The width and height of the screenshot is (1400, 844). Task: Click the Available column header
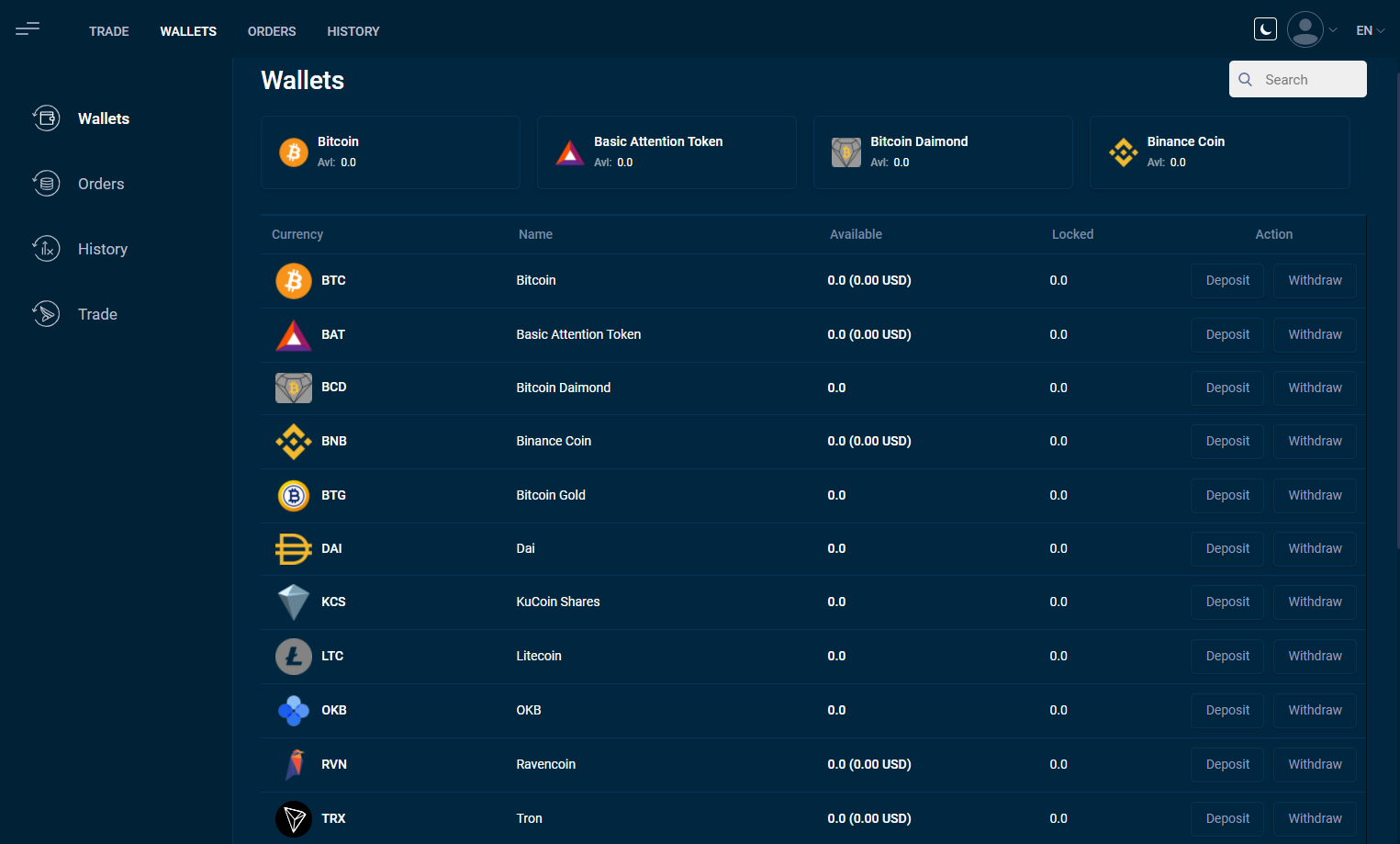coord(856,234)
